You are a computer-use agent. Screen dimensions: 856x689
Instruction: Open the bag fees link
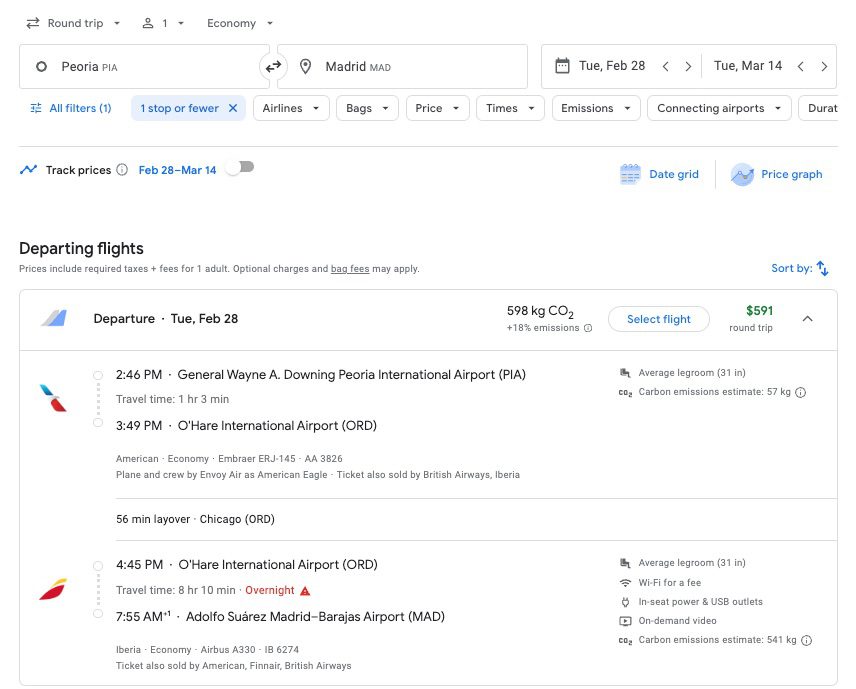click(x=350, y=269)
